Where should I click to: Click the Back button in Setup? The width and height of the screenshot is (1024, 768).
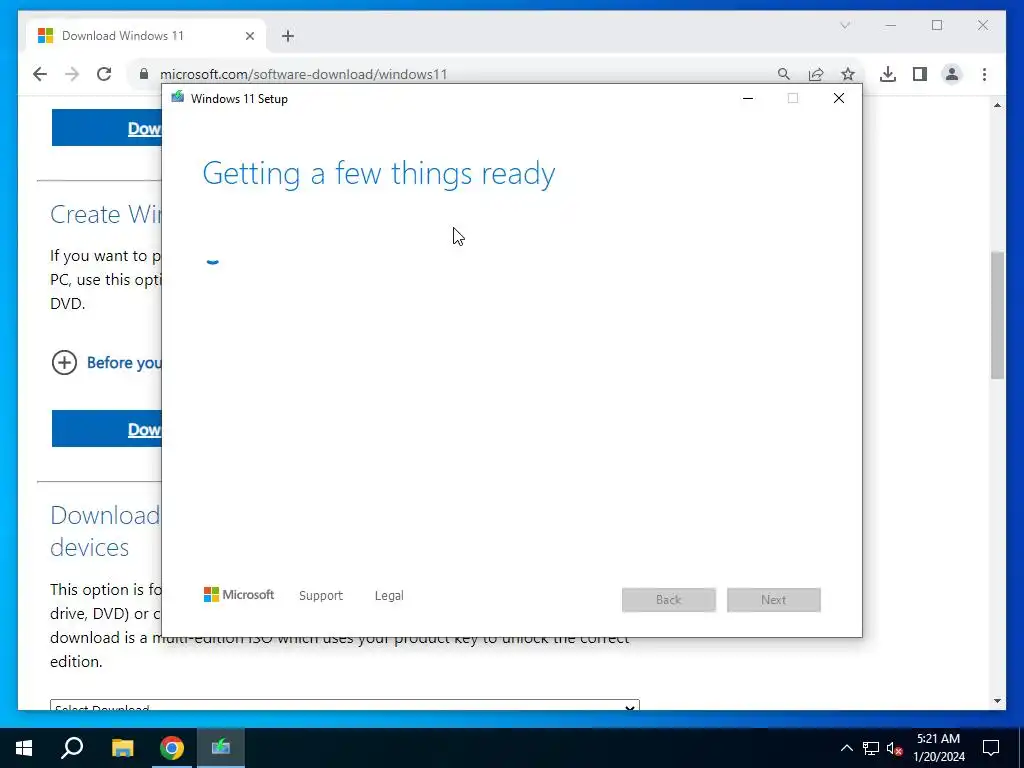tap(669, 600)
